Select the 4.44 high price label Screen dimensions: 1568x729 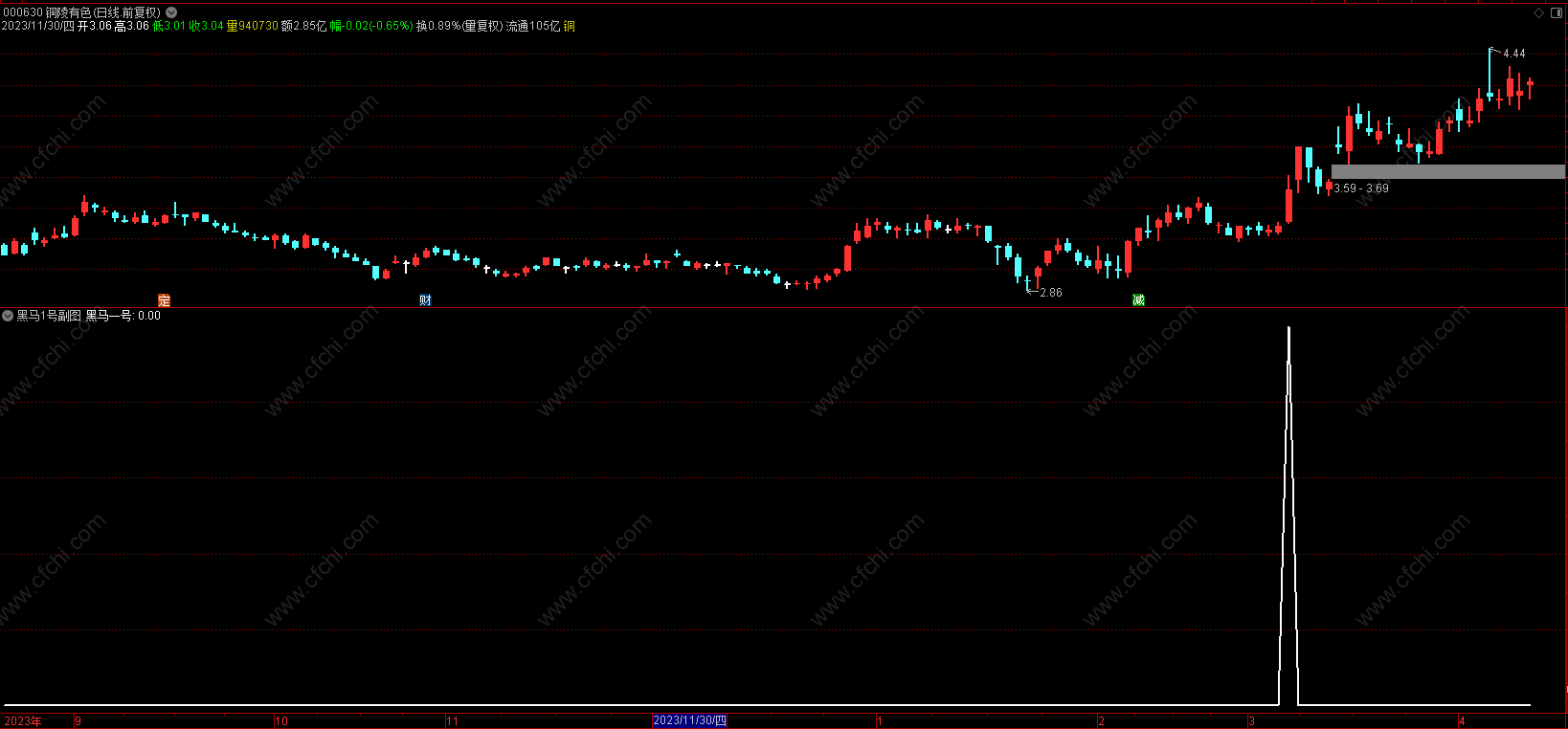pos(1514,54)
